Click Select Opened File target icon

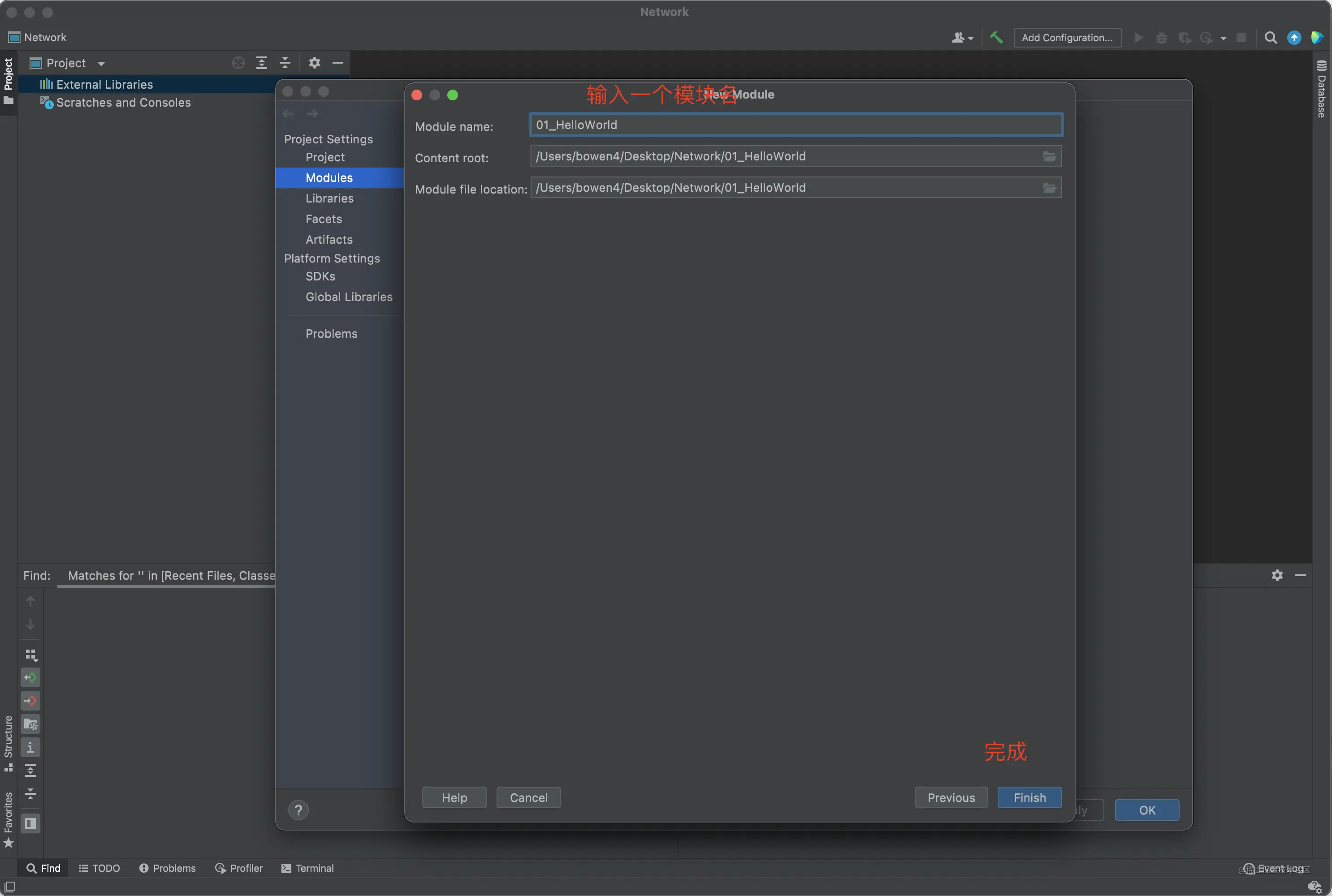(x=238, y=63)
